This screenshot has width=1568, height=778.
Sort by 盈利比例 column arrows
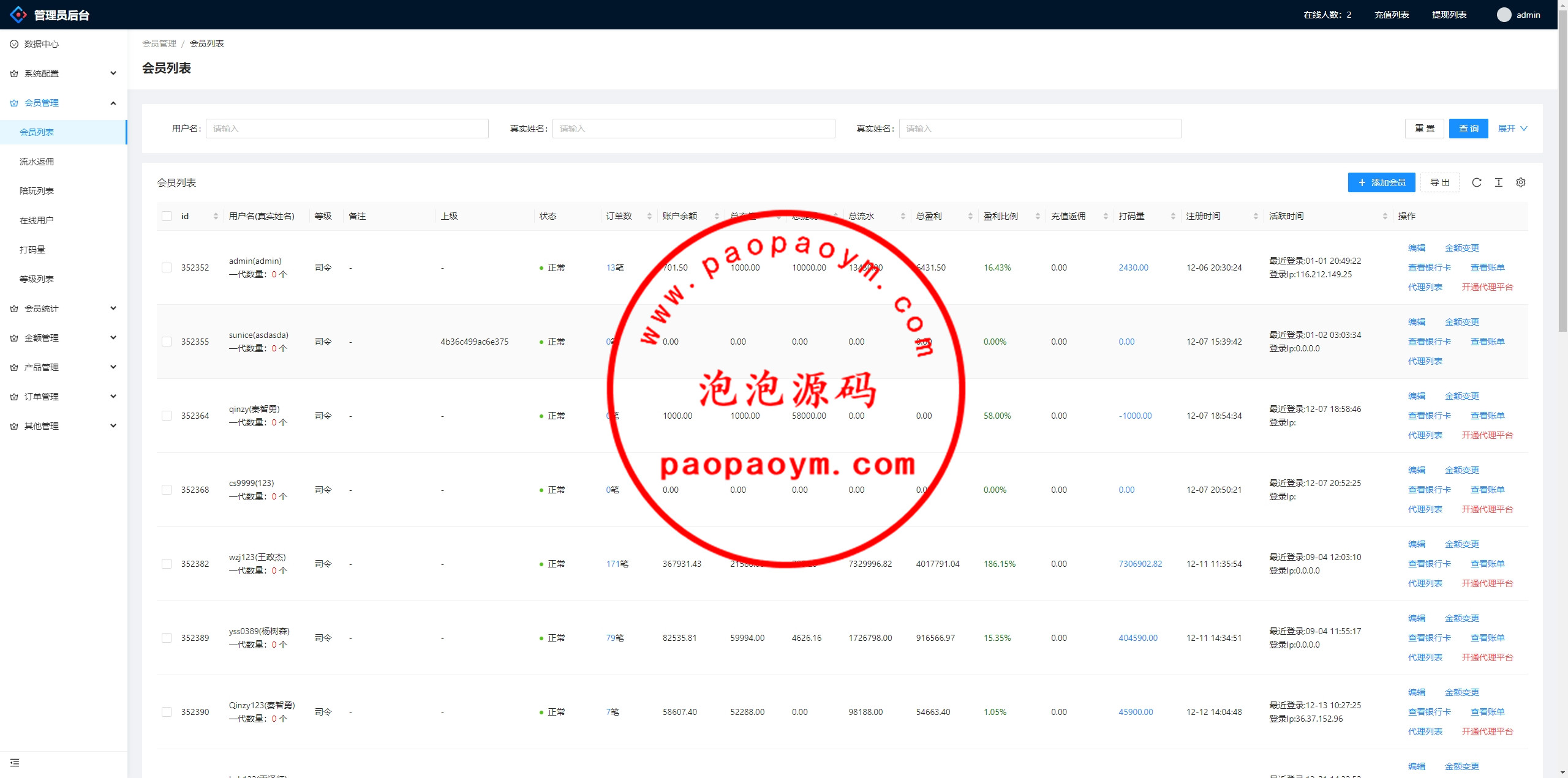point(1038,216)
